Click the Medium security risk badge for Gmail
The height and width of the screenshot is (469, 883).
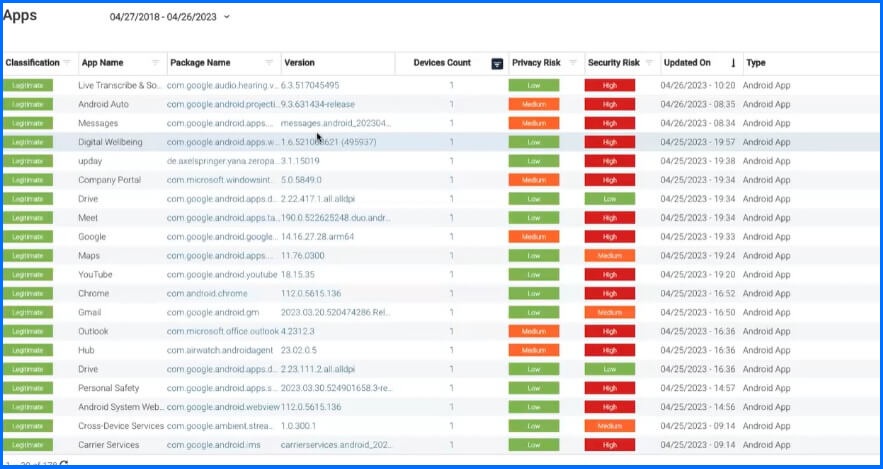[x=610, y=312]
